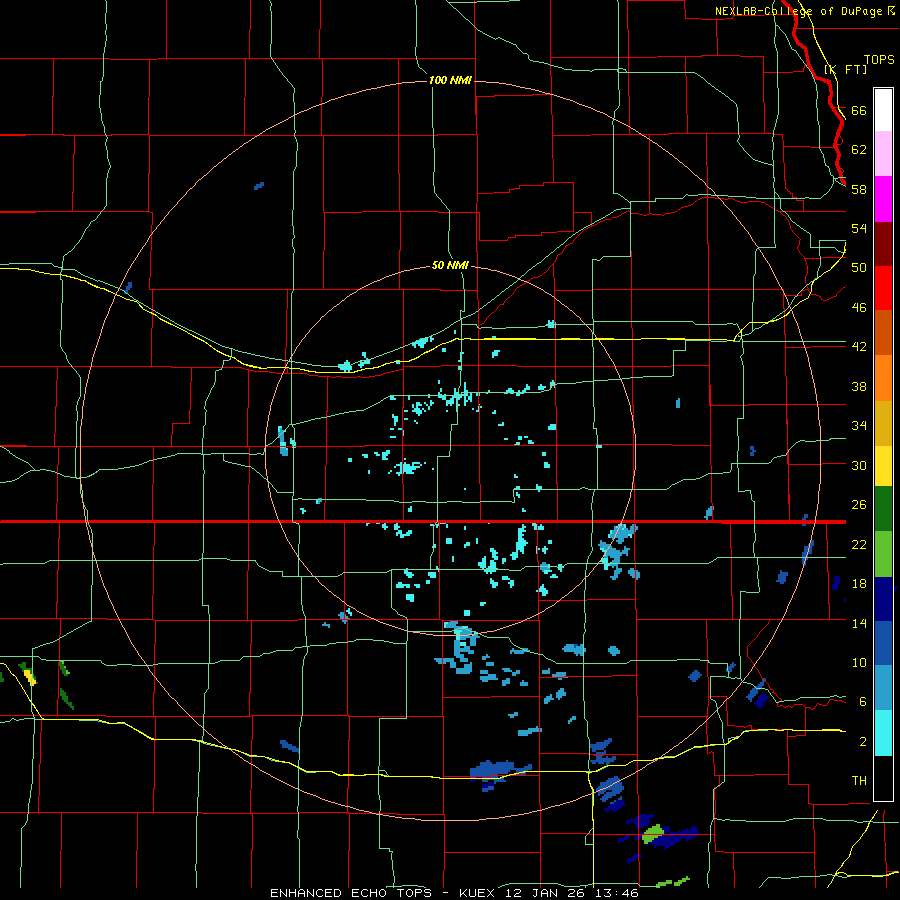Click the legend value '18'

pos(859,583)
